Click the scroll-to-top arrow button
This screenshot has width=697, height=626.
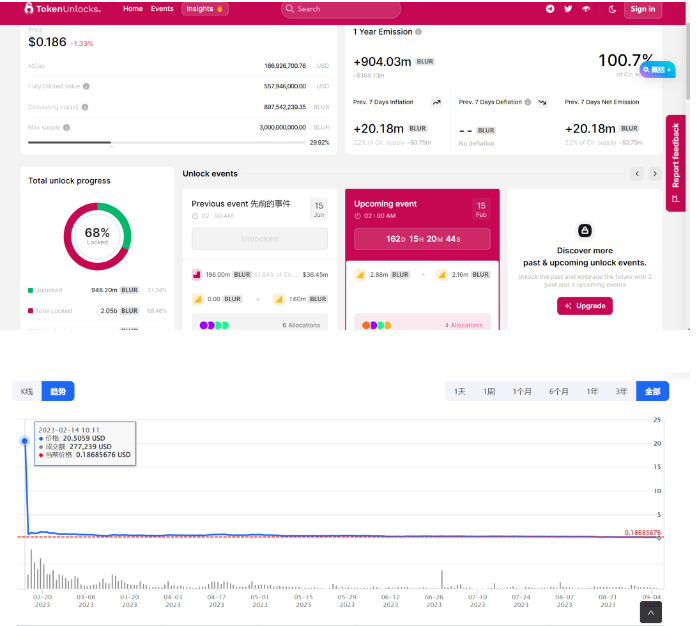click(651, 613)
